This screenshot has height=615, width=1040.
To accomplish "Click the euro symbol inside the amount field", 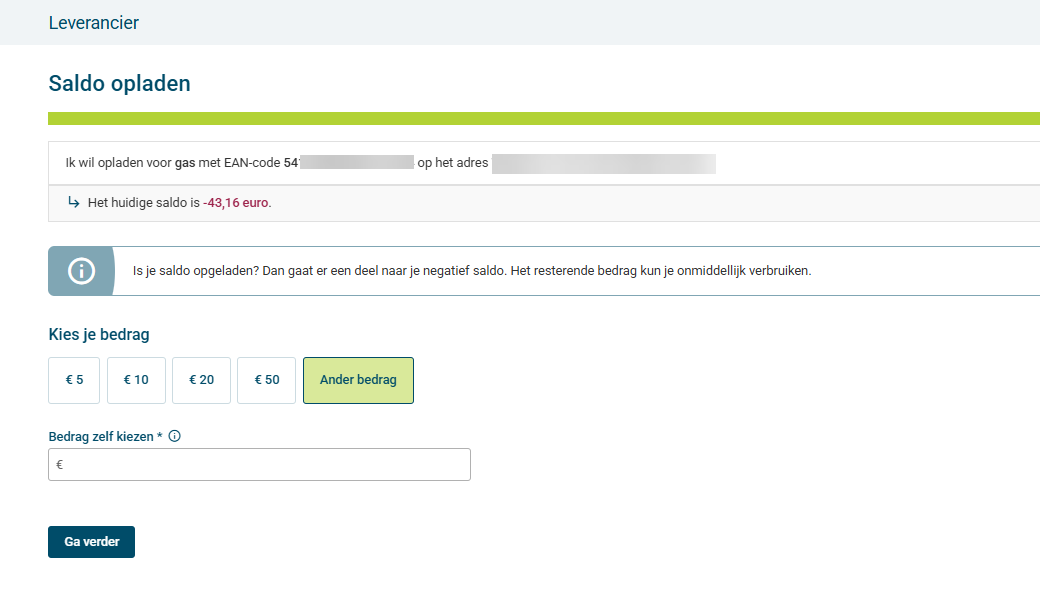I will 60,465.
